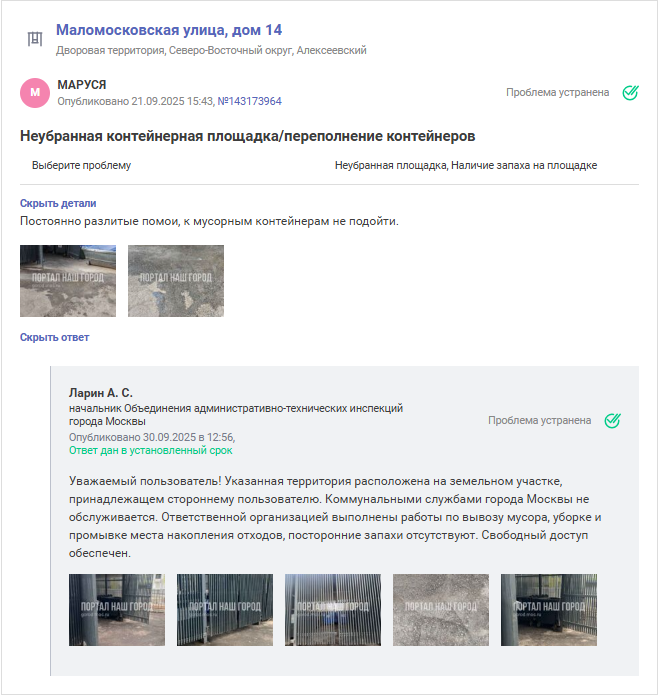Open Маломосковская улица, дом 14 link
This screenshot has height=699, width=659.
169,30
